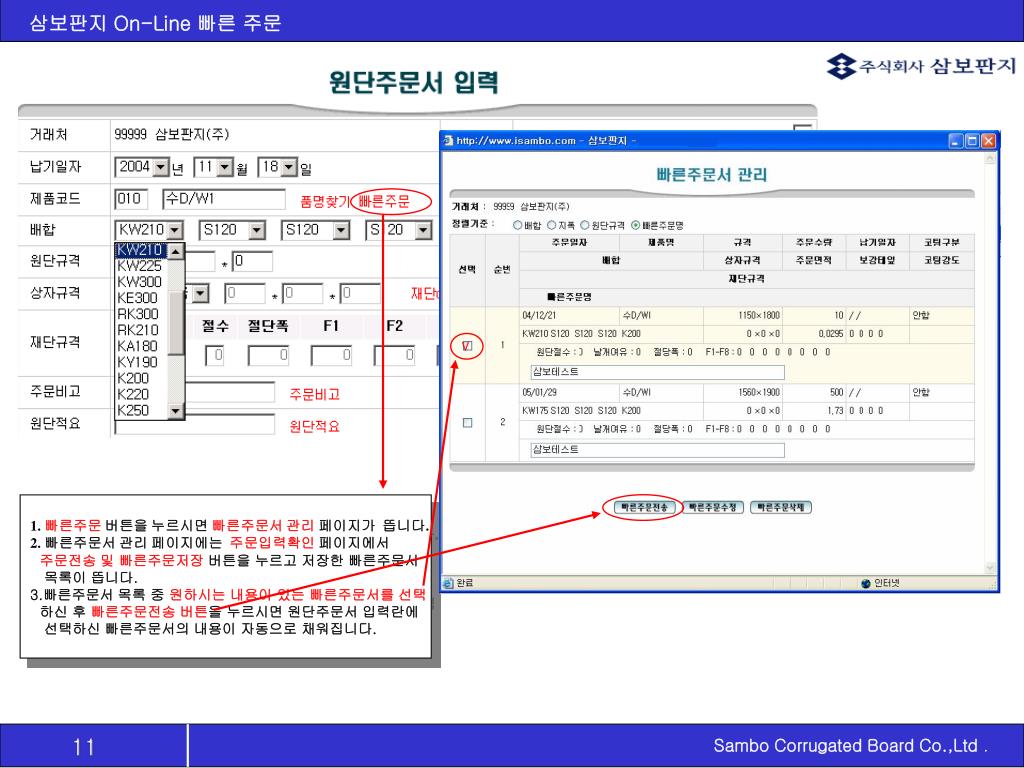Open the 11 month dropdown
The height and width of the screenshot is (768, 1024).
(225, 167)
